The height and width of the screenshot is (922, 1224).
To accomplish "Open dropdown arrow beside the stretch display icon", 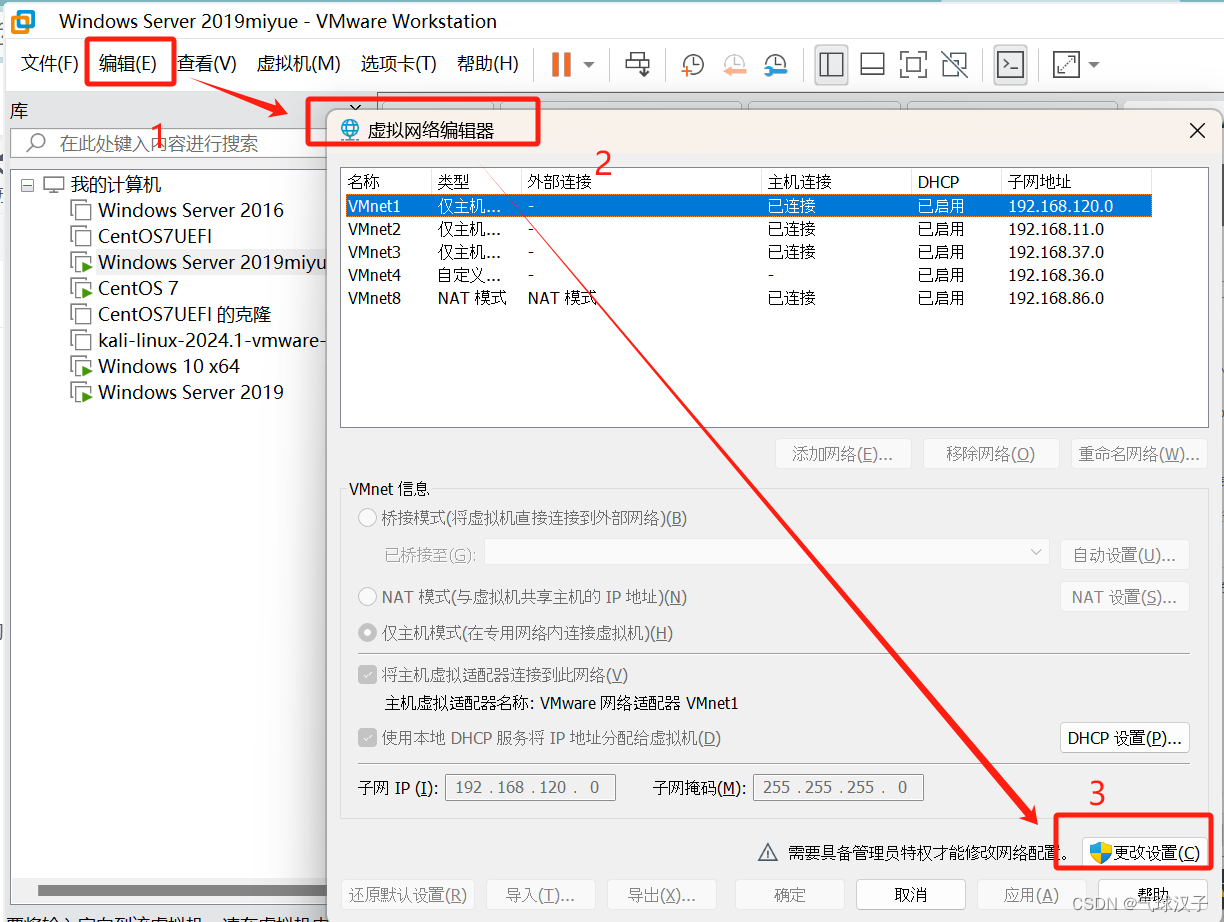I will (x=1093, y=65).
